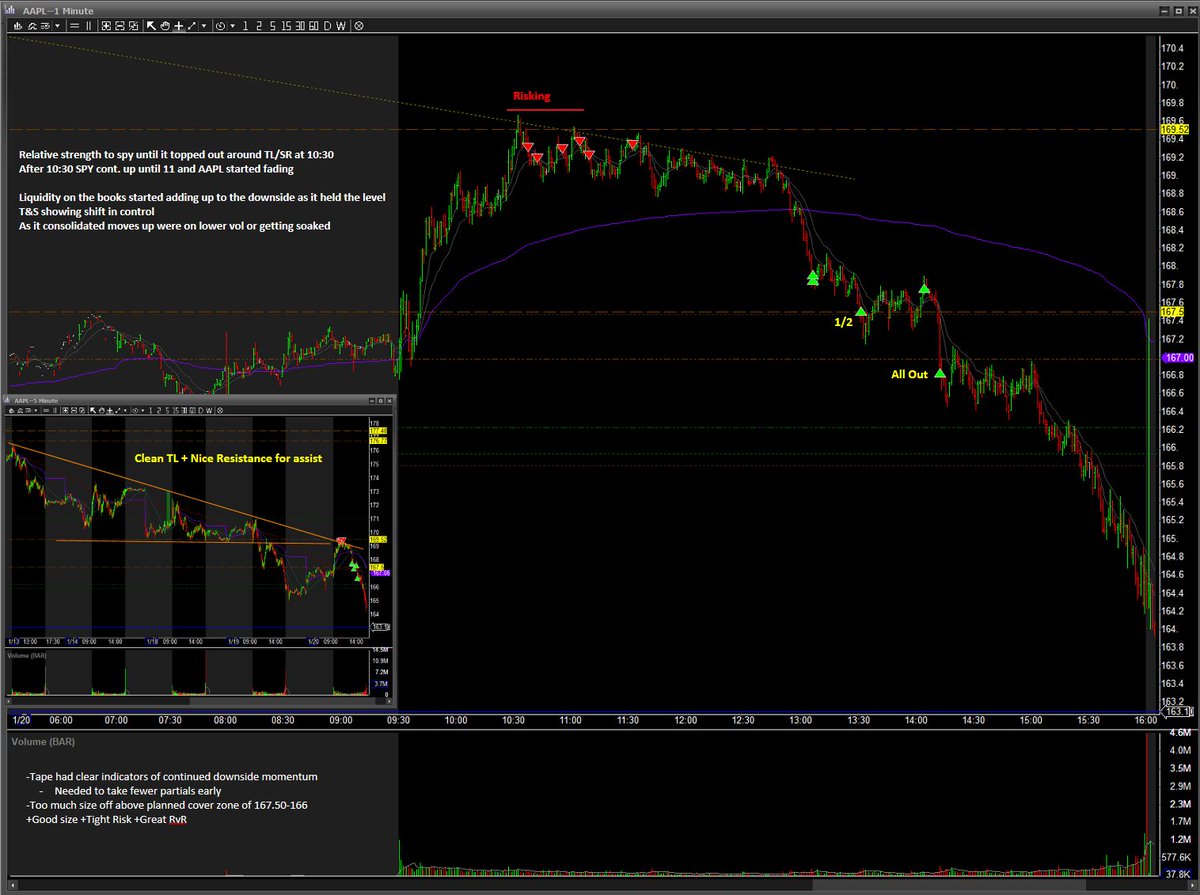The width and height of the screenshot is (1200, 895).
Task: Switch 1 Minute chart to Weekly (W) timeframe
Action: (x=341, y=26)
